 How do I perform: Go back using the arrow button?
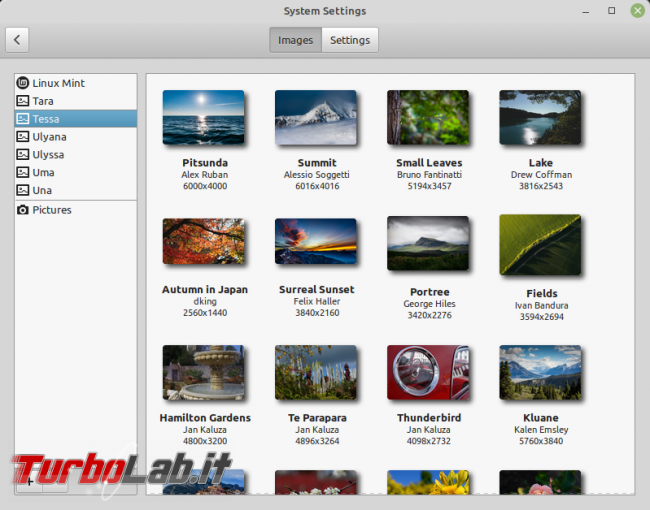pos(17,40)
